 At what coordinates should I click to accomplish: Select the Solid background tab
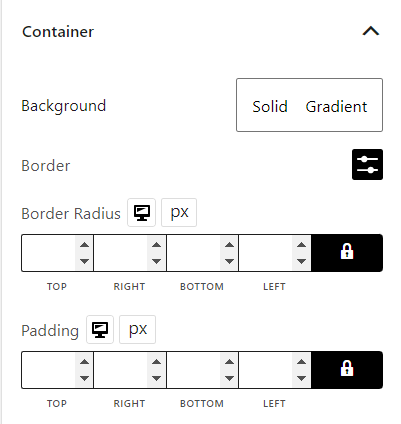click(x=270, y=107)
